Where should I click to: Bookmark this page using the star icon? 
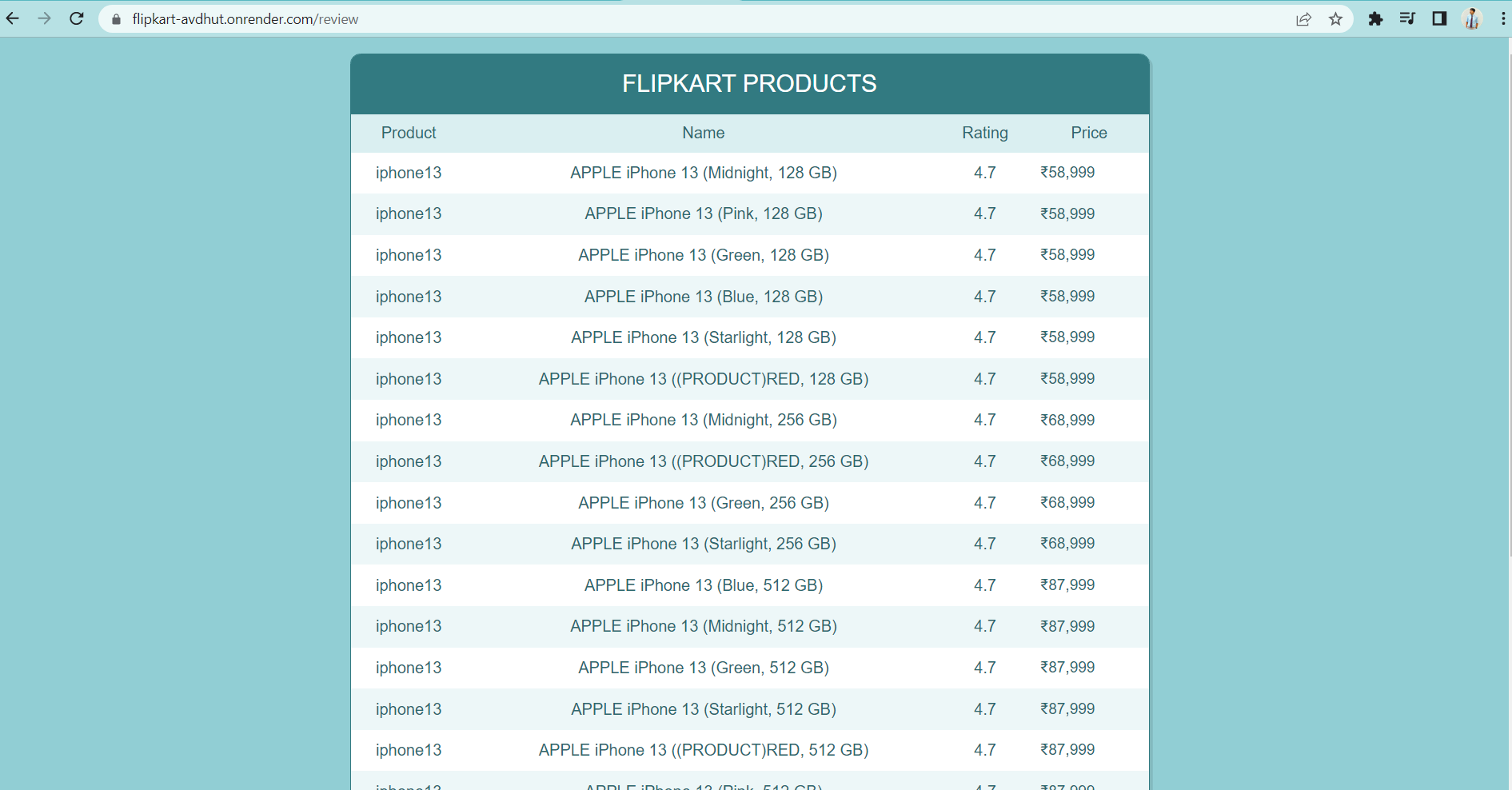coord(1334,18)
